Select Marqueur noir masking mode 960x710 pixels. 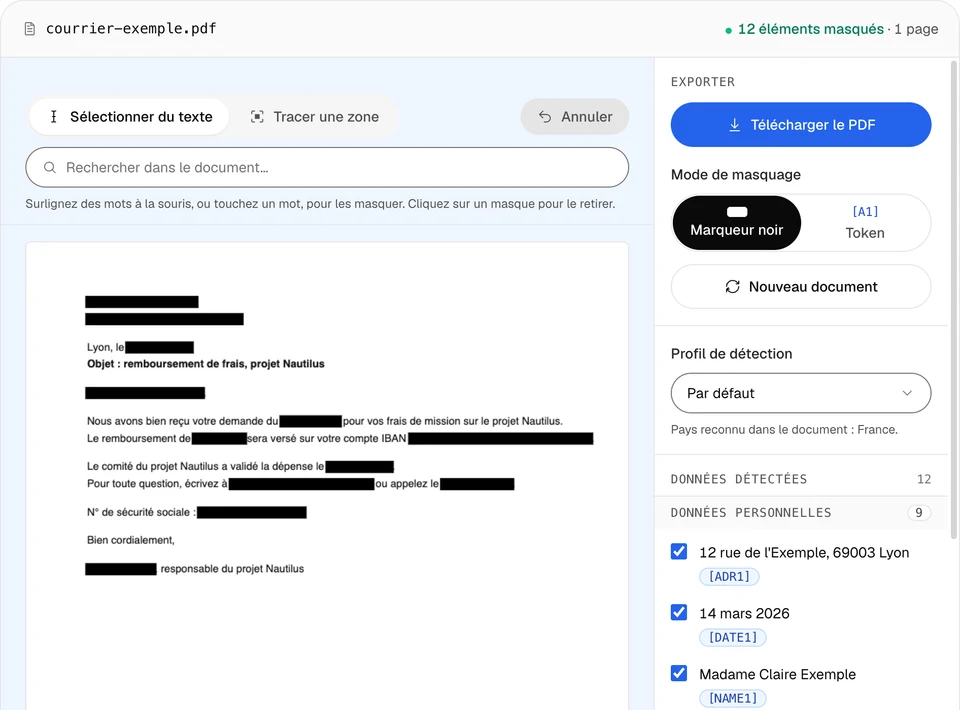[x=737, y=223]
